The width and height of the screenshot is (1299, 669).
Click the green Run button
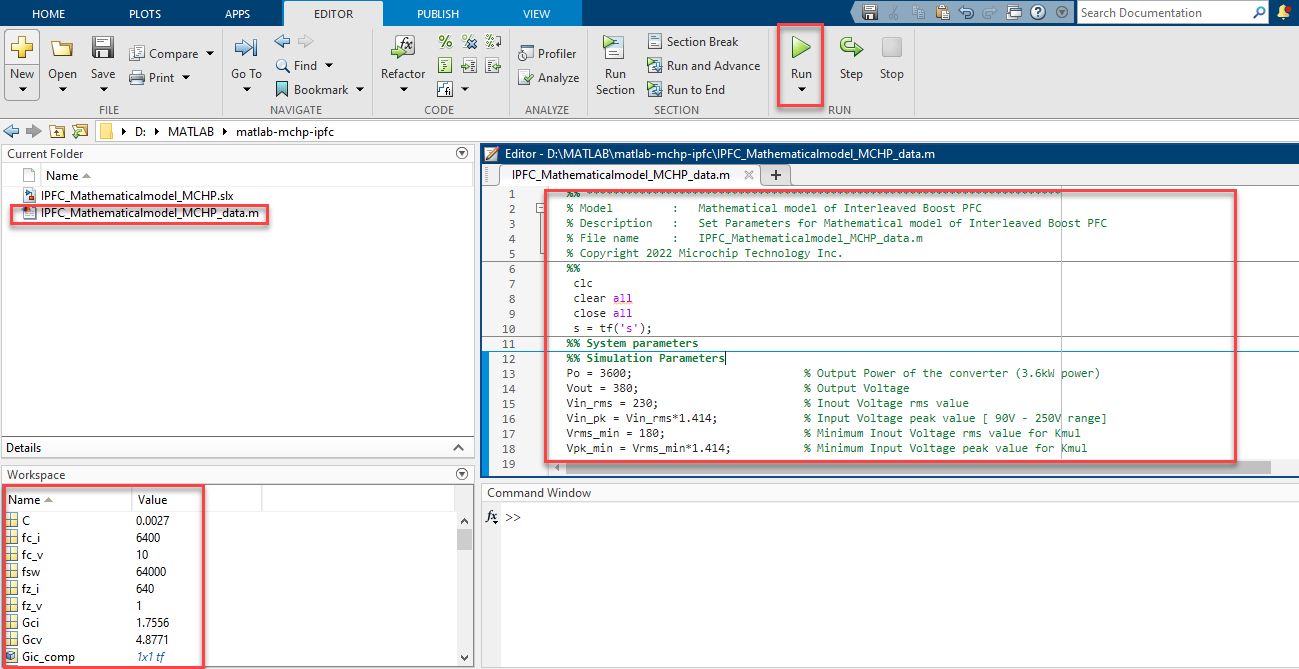tap(801, 49)
